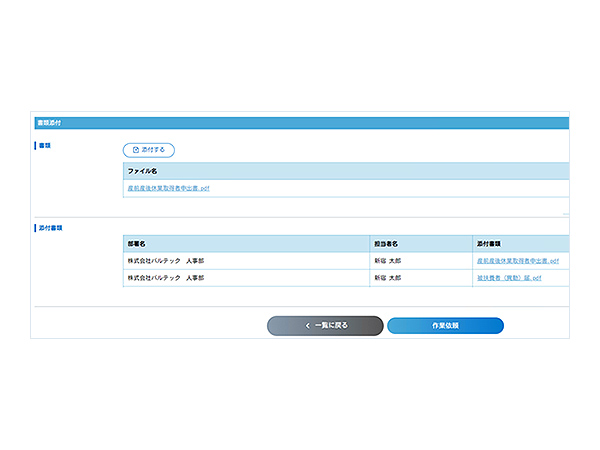Click the ファイル名 column header
This screenshot has width=600, height=450.
point(142,171)
